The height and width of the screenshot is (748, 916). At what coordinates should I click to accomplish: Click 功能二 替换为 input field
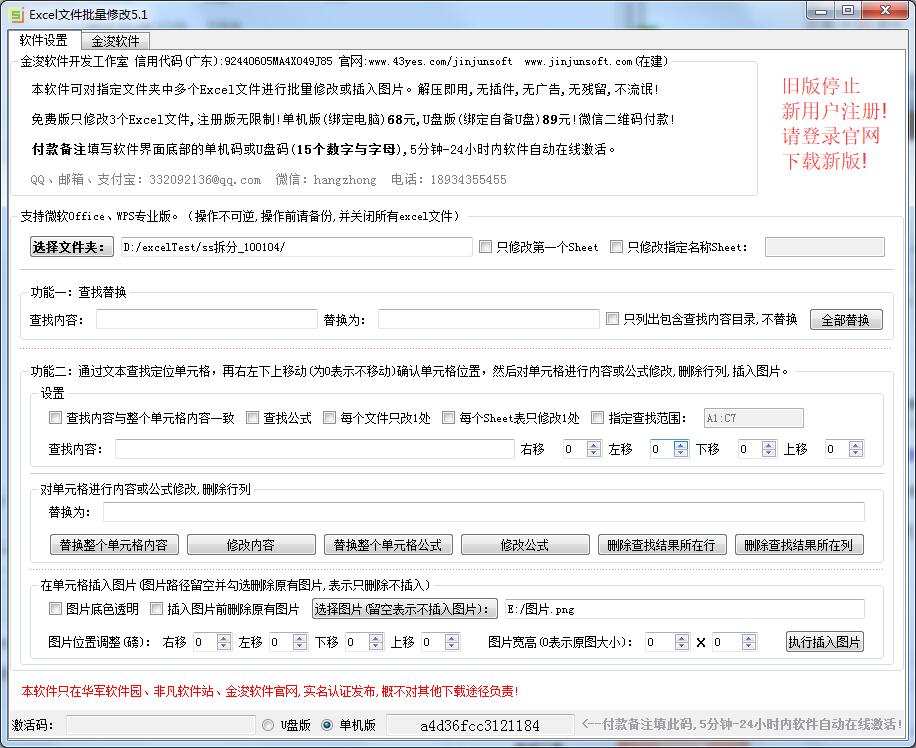(484, 512)
